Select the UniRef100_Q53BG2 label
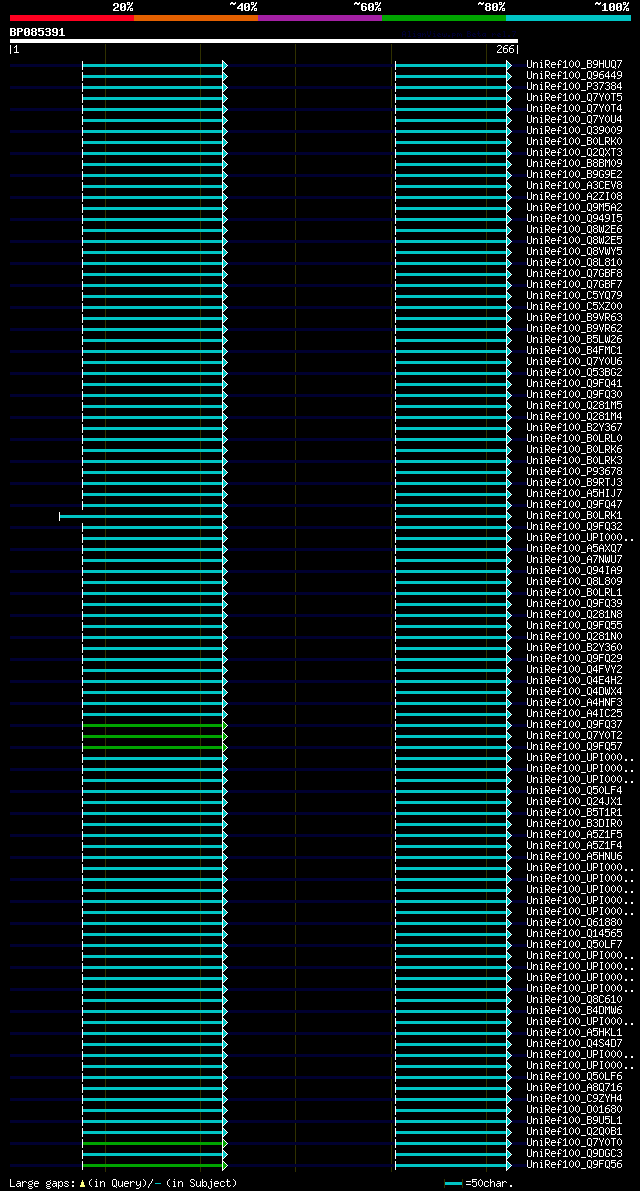The height and width of the screenshot is (1191, 640). (574, 373)
